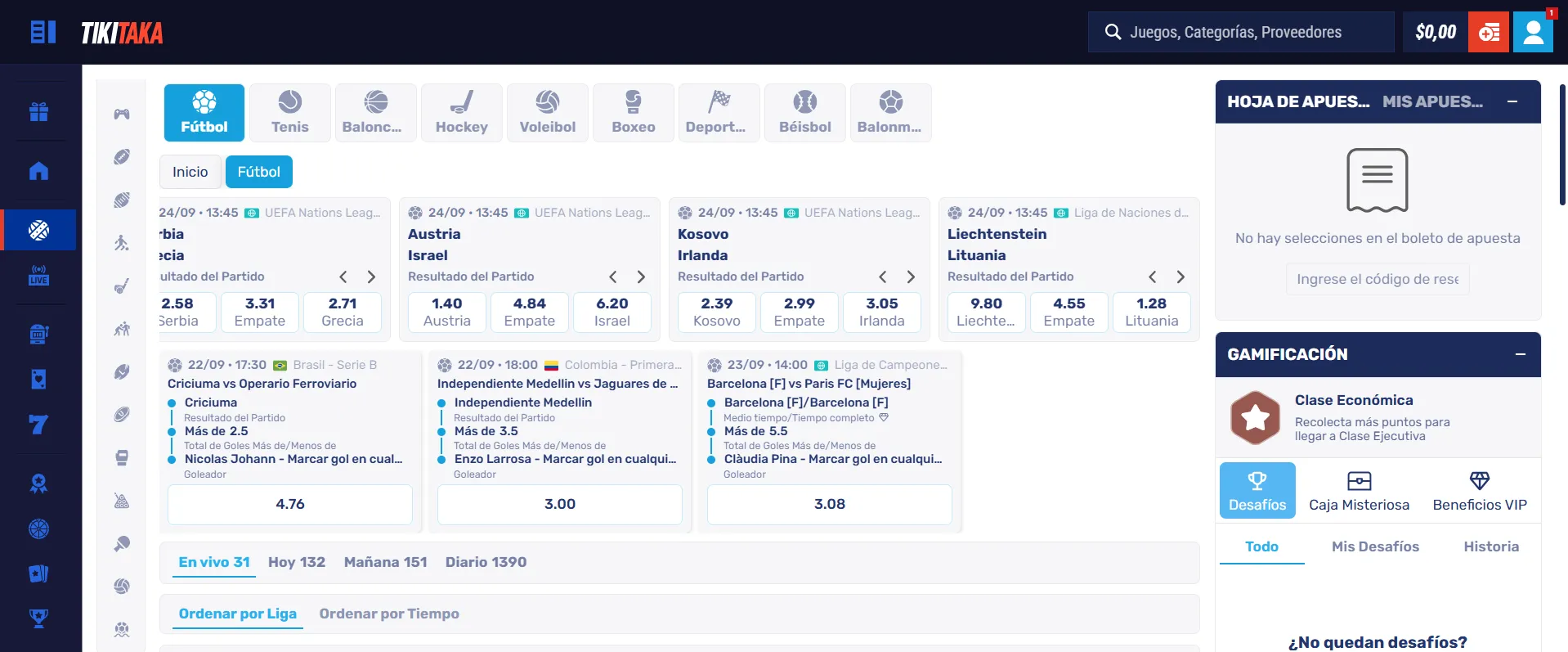Select the Voleibol sport tile
The image size is (1568, 652).
pos(548,113)
